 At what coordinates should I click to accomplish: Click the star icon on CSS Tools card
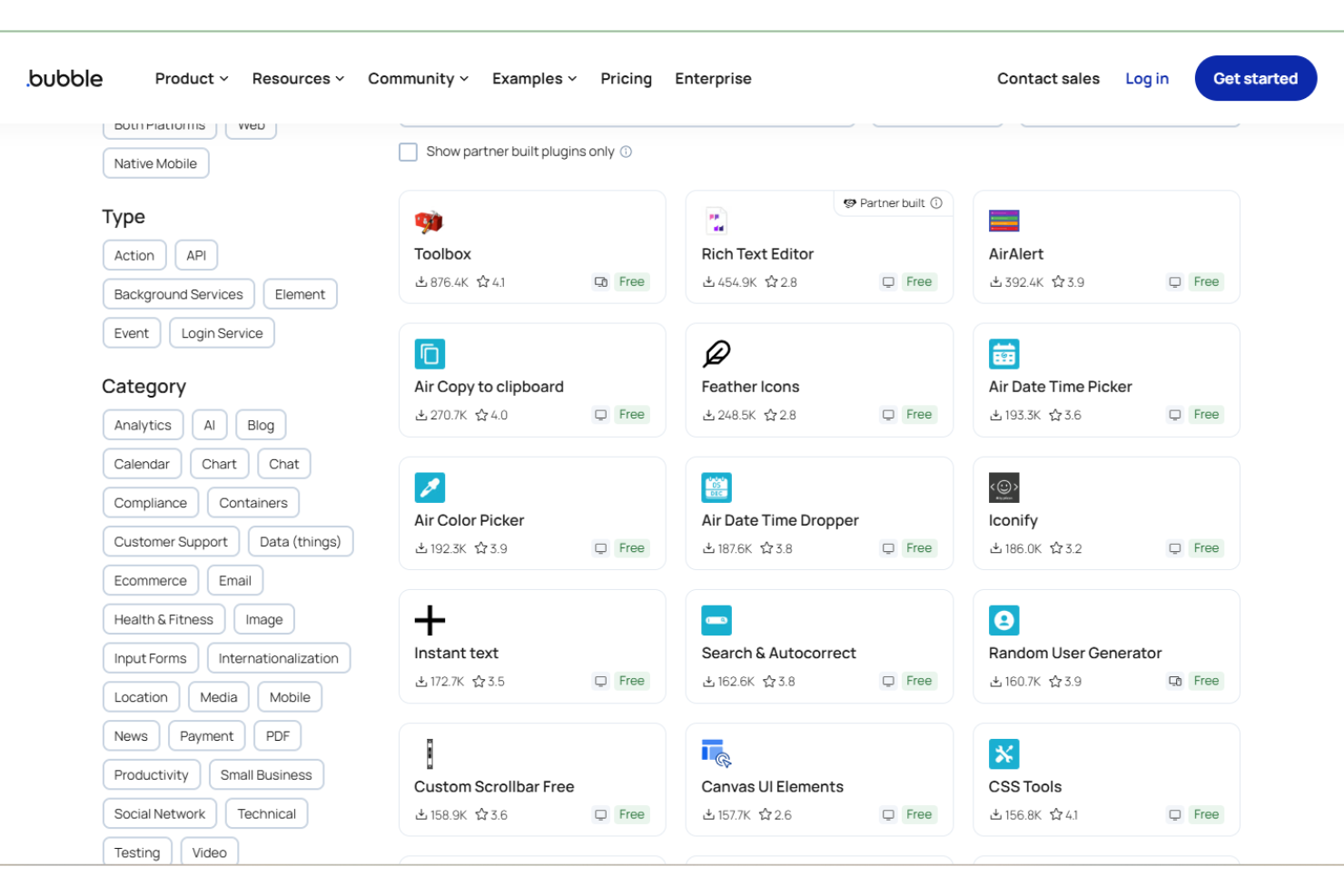click(x=1056, y=815)
